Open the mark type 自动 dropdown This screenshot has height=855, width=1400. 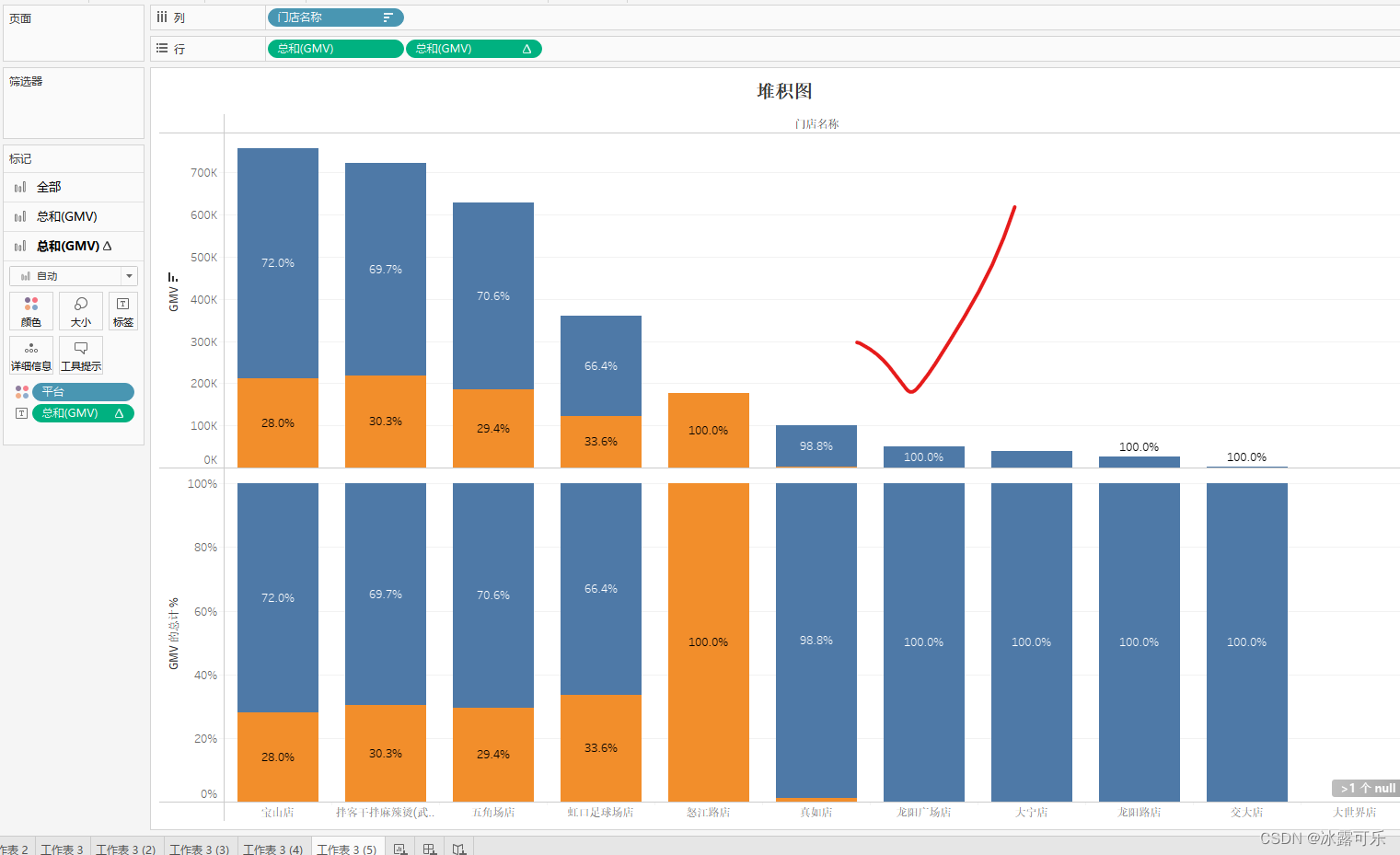click(x=74, y=276)
